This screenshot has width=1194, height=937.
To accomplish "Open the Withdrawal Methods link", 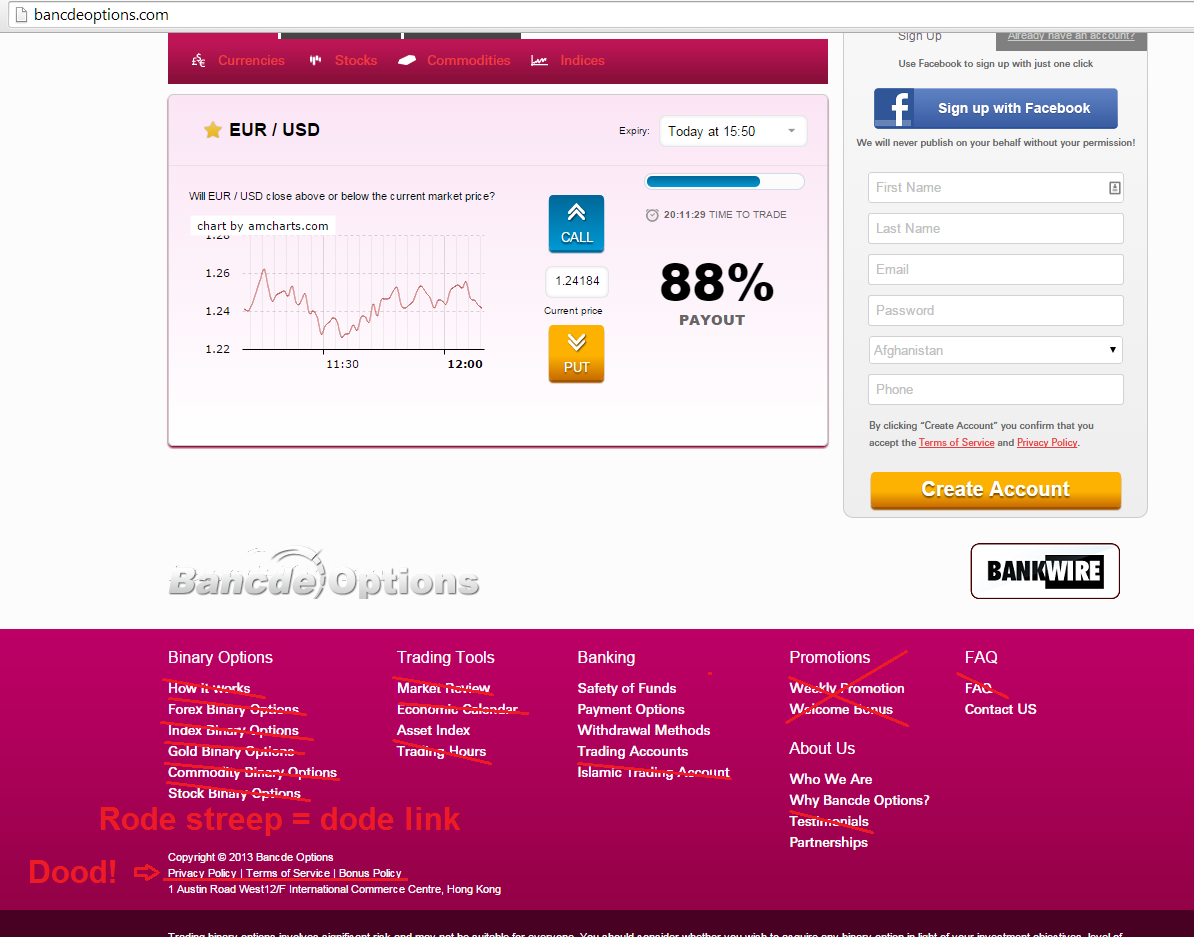I will [643, 730].
